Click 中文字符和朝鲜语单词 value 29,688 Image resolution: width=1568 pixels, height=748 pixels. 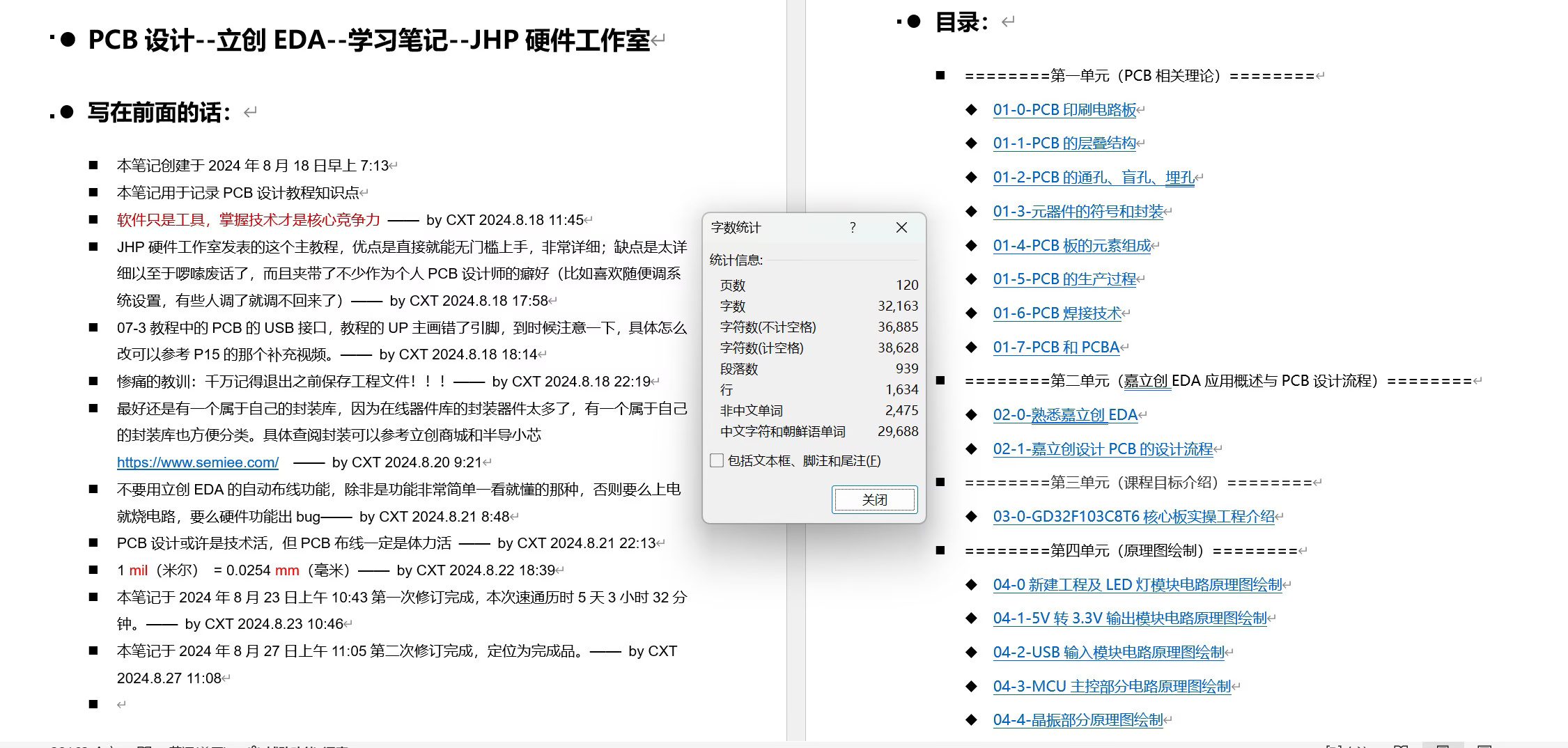coord(898,431)
